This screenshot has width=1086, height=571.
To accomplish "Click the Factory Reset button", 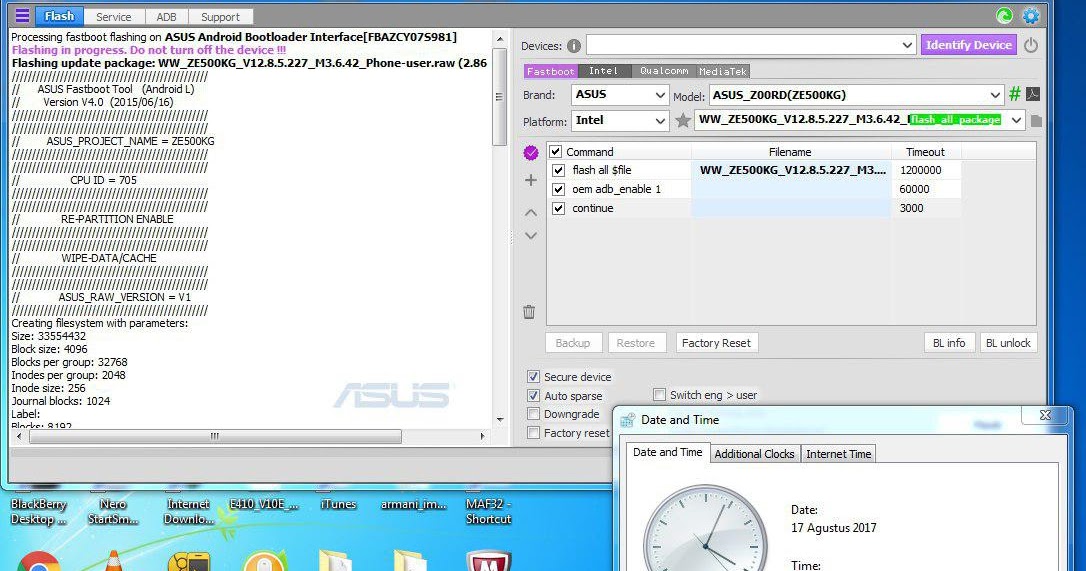I will point(716,343).
